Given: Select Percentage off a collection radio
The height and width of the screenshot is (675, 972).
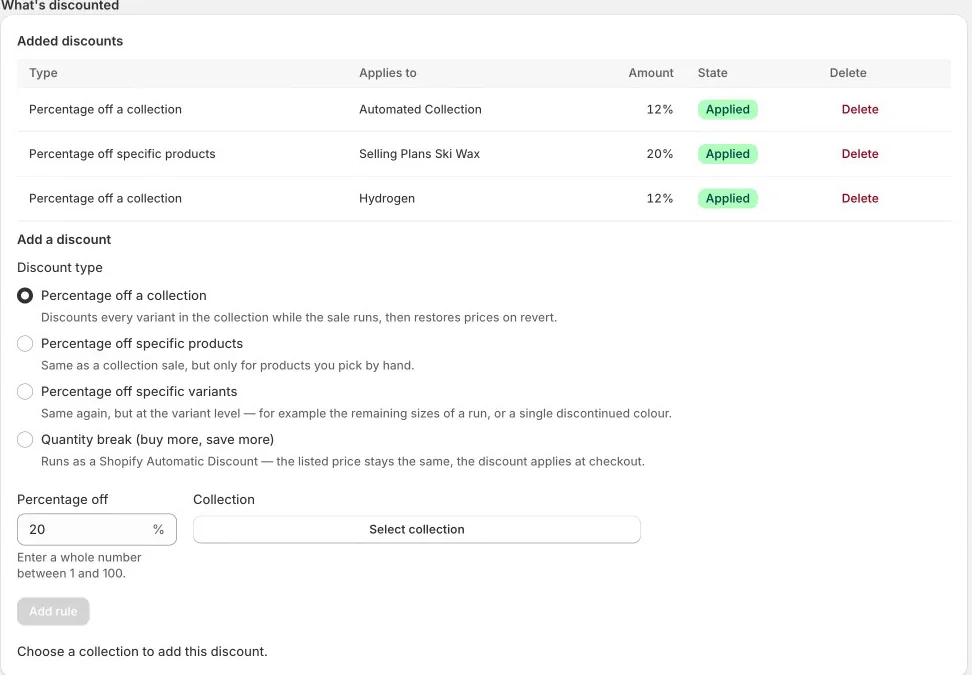Looking at the screenshot, I should point(25,296).
